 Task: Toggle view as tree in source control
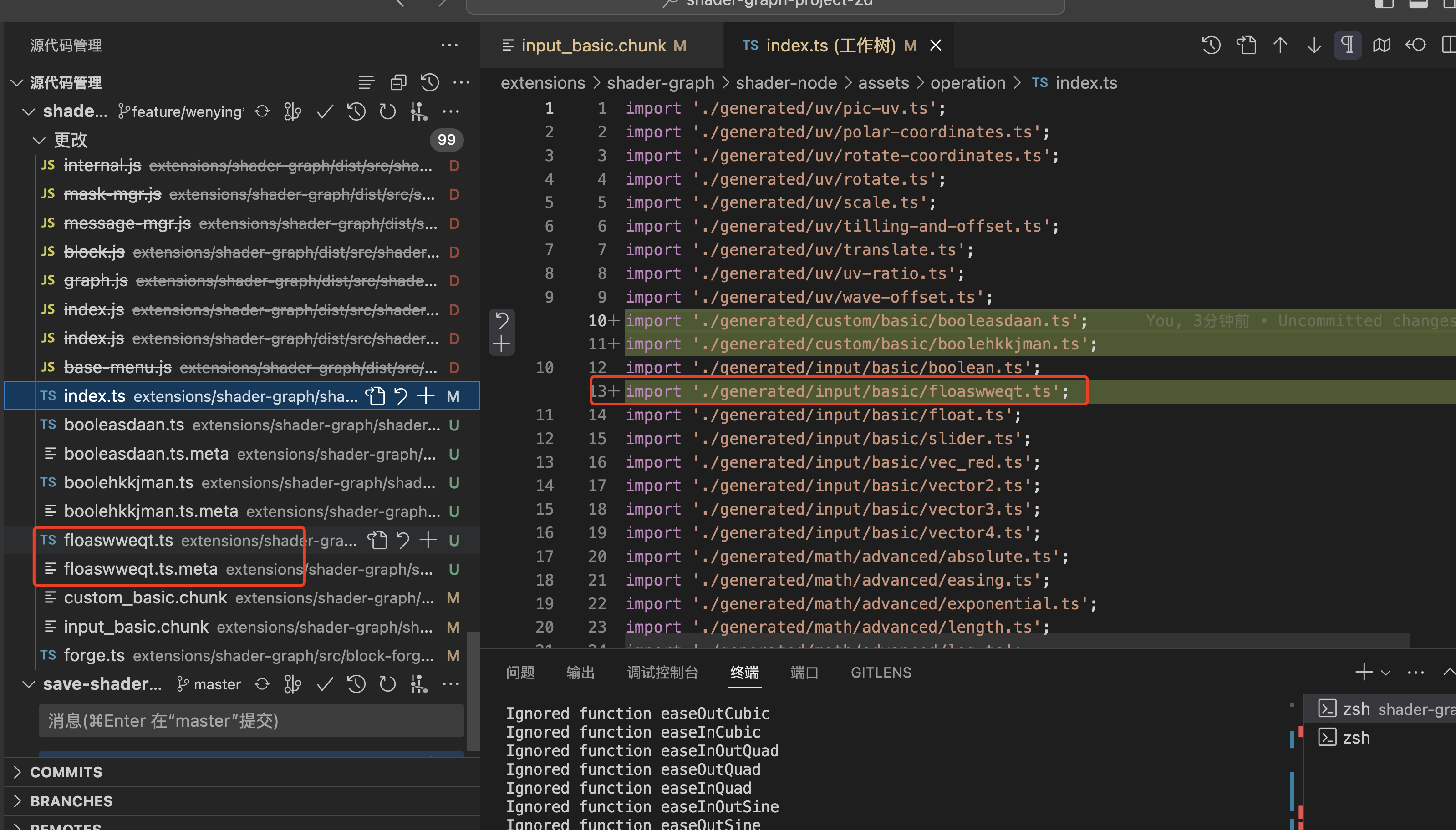(x=367, y=83)
